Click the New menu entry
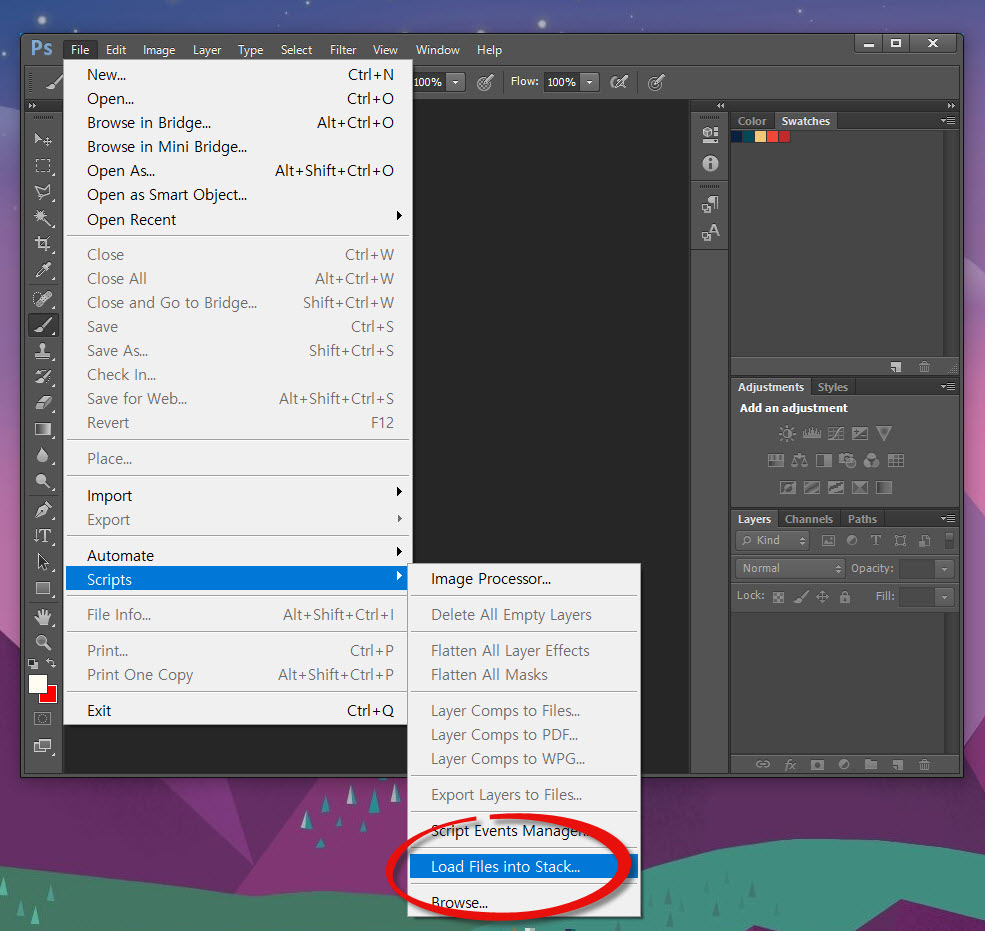Viewport: 985px width, 931px height. [239, 75]
